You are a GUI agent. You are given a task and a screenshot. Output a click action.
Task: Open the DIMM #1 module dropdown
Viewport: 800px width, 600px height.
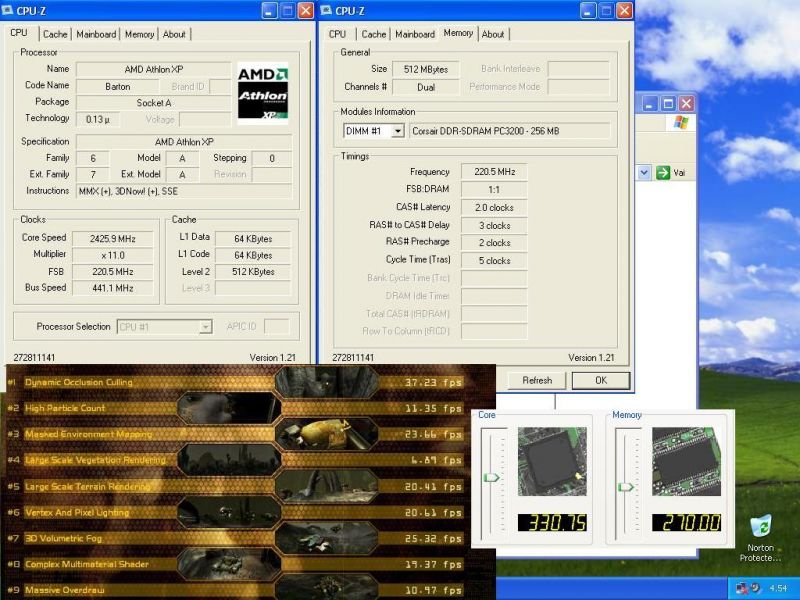(x=397, y=131)
